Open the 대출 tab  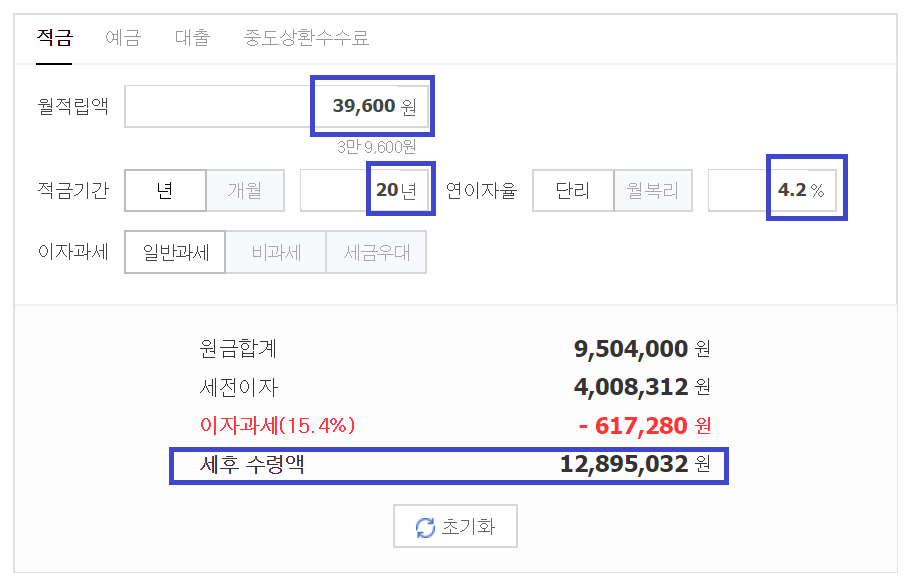tap(193, 38)
